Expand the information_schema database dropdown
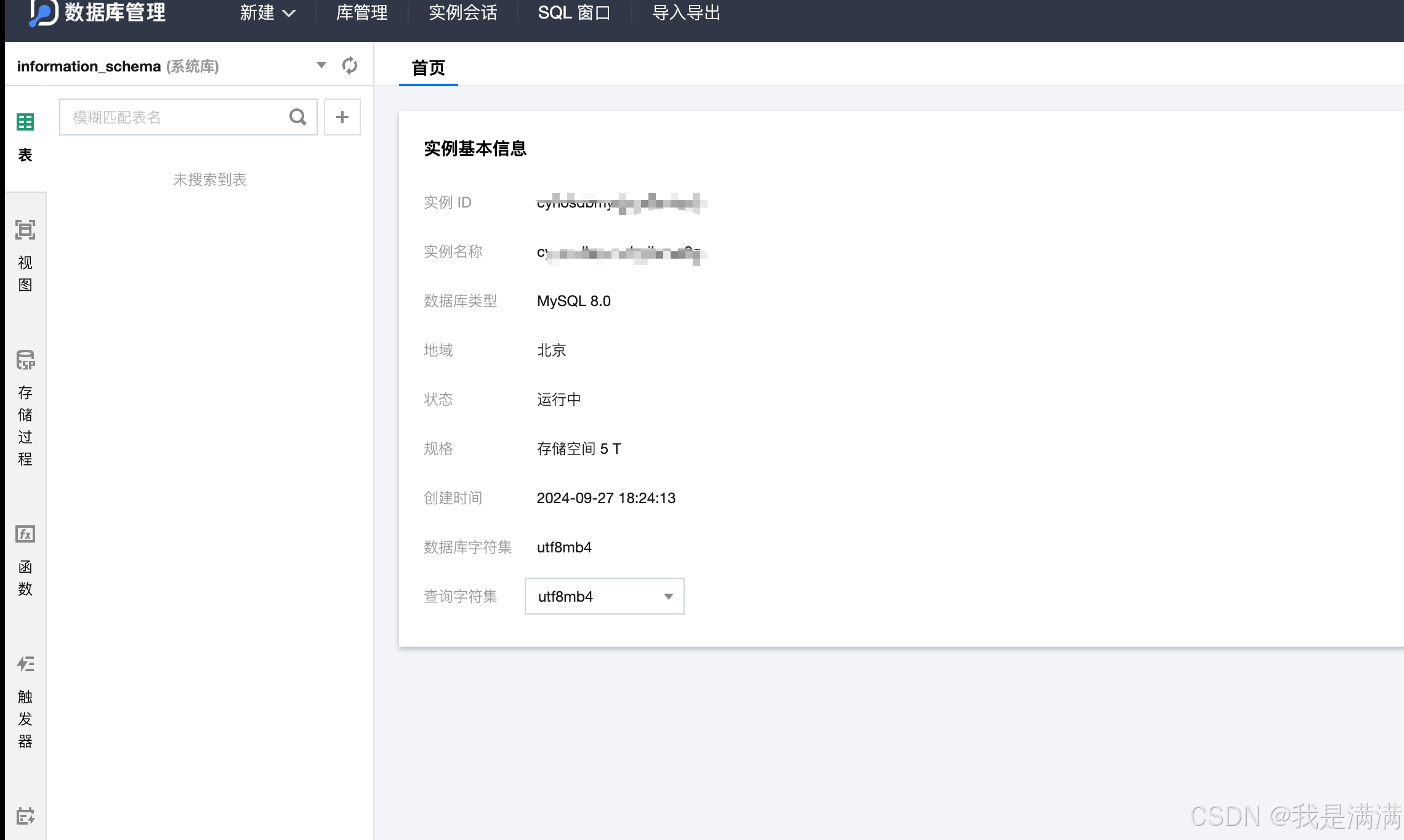This screenshot has height=840, width=1404. [x=321, y=65]
